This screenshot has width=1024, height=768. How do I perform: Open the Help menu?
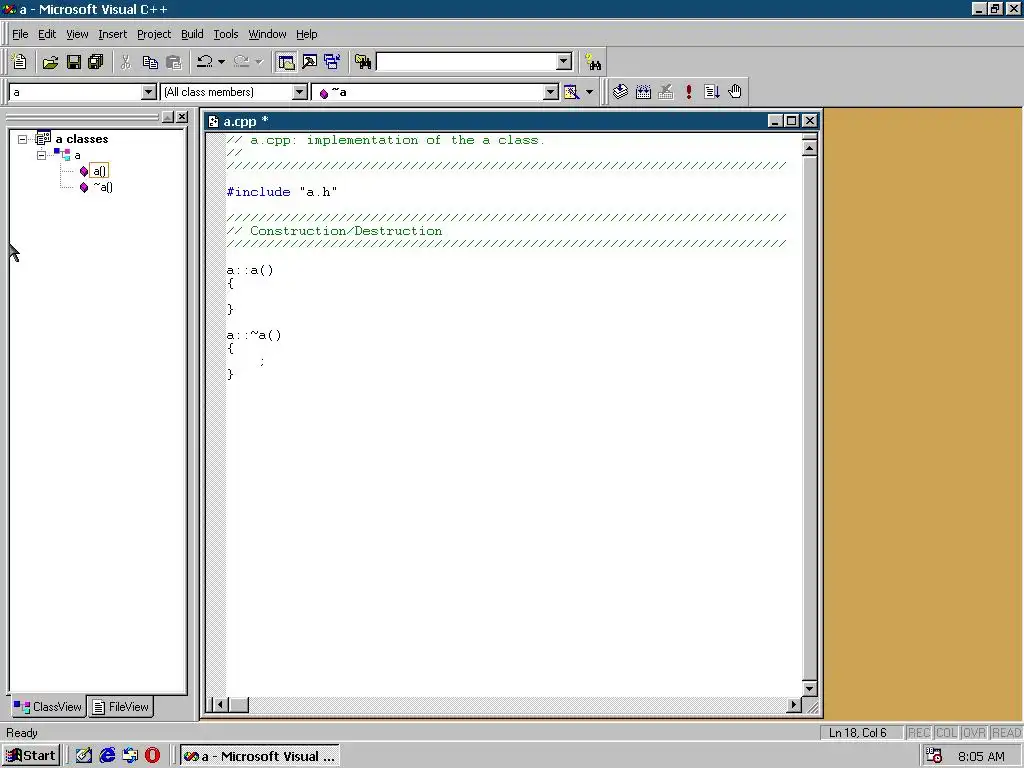(306, 34)
